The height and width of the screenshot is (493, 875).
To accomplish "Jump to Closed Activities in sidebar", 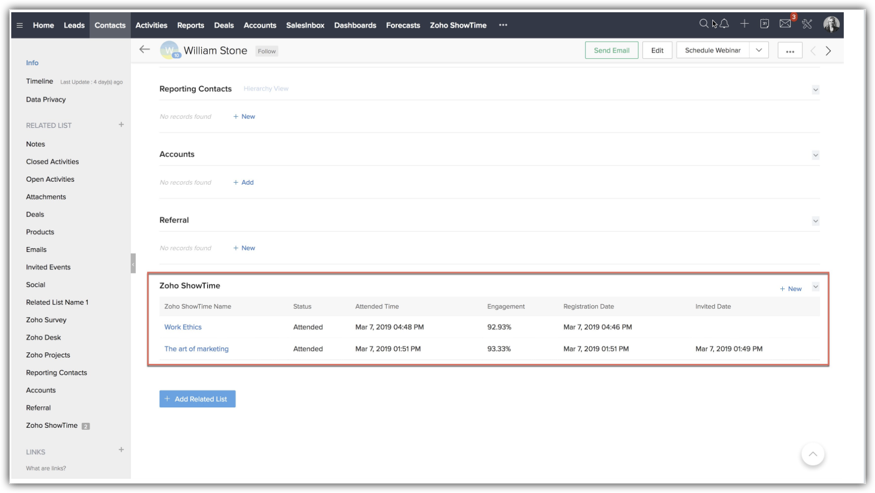I will click(x=52, y=161).
